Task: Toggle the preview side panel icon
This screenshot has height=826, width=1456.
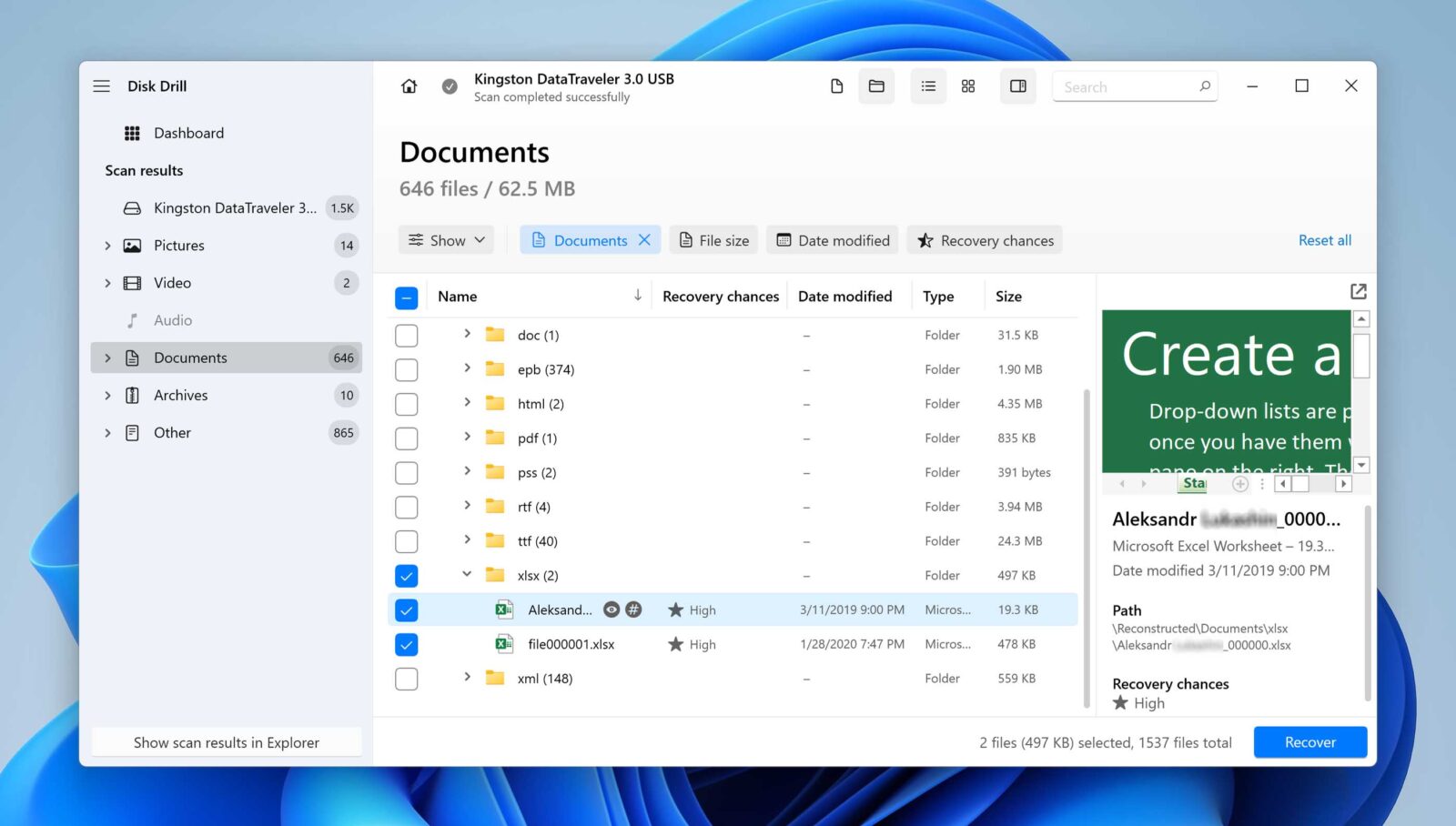Action: [1017, 86]
